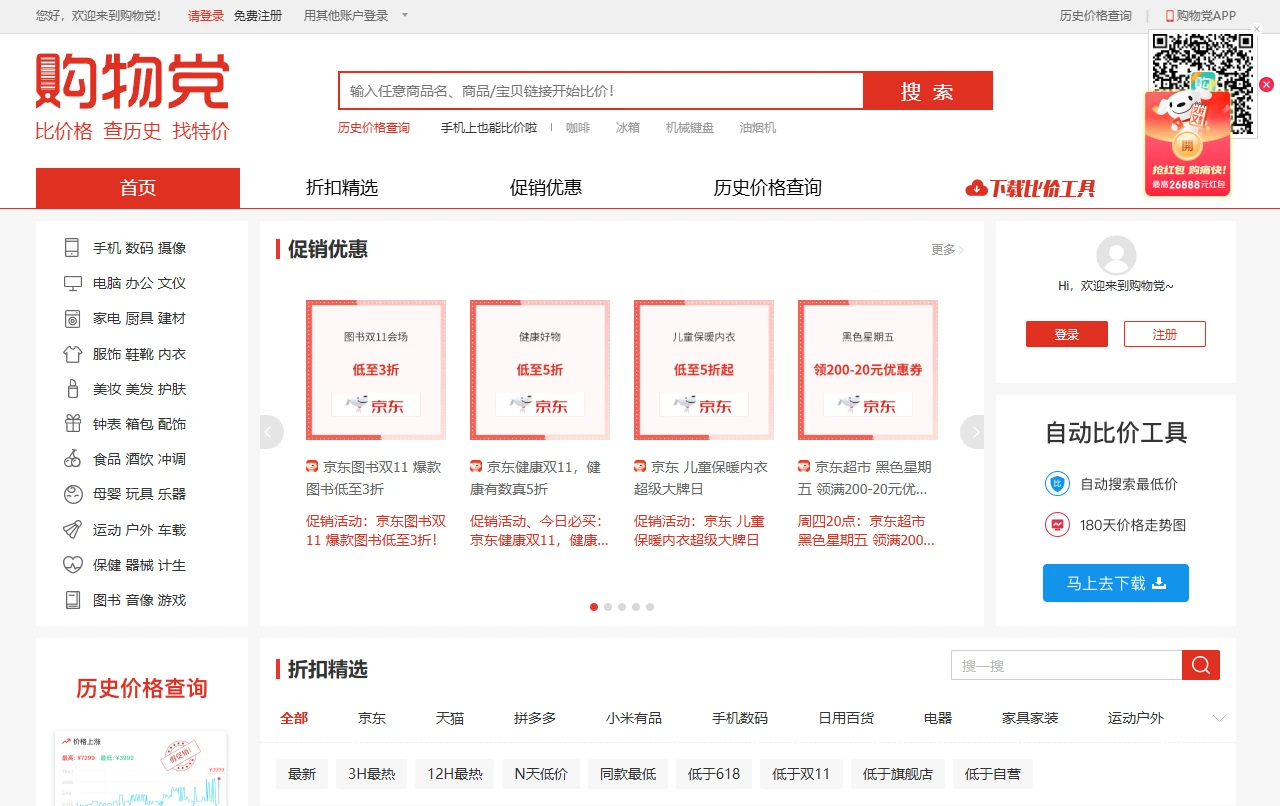Focus the 搜一搜 input in 折扣精选
The height and width of the screenshot is (806, 1280).
click(1067, 665)
